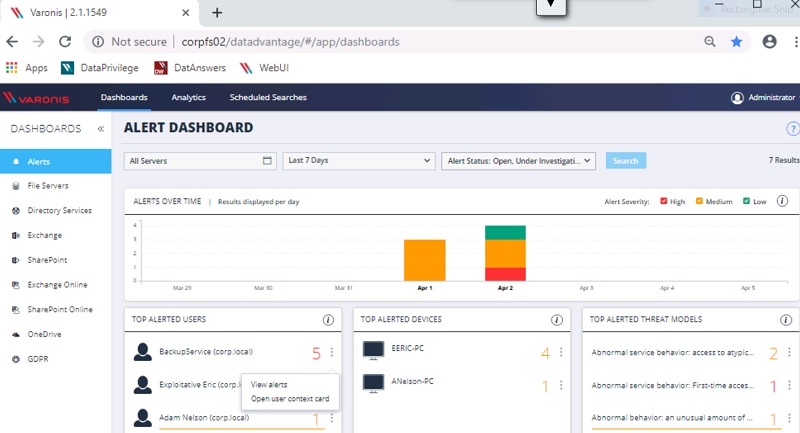The height and width of the screenshot is (433, 800).
Task: Close the Varonis browser tab
Action: click(186, 13)
